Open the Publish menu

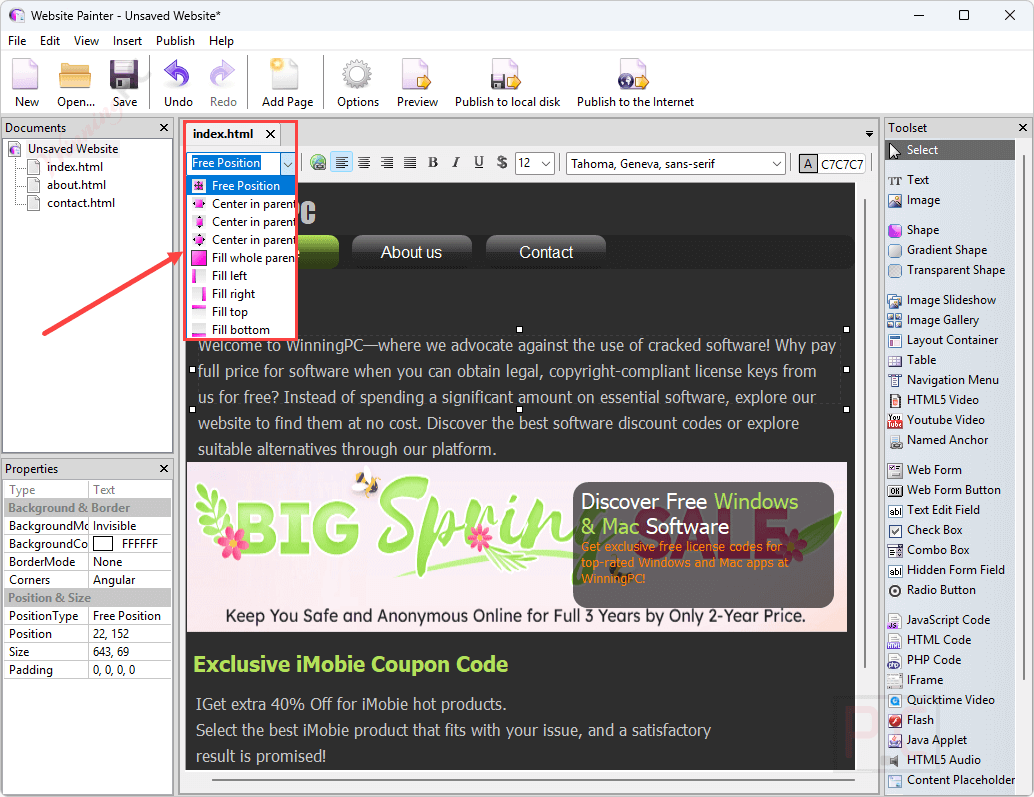point(175,41)
